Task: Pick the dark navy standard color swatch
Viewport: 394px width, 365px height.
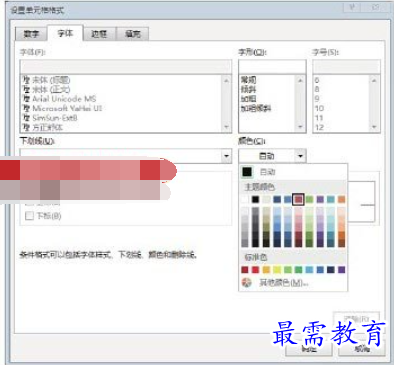Action: coord(331,270)
